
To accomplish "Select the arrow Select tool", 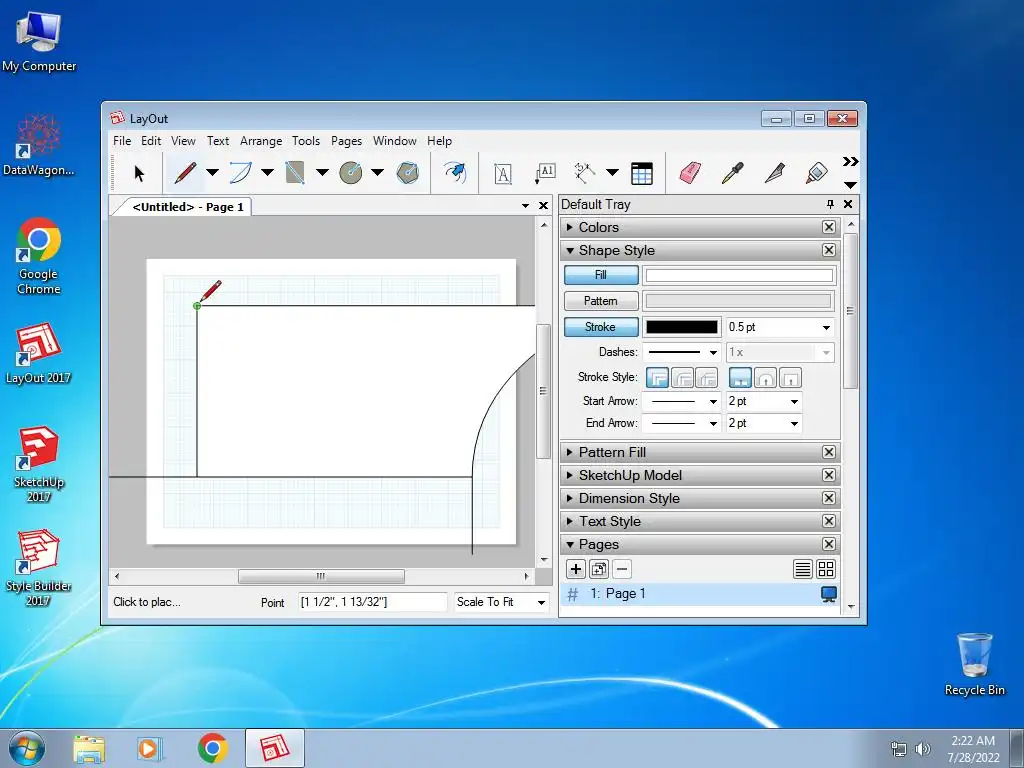I will tap(138, 173).
